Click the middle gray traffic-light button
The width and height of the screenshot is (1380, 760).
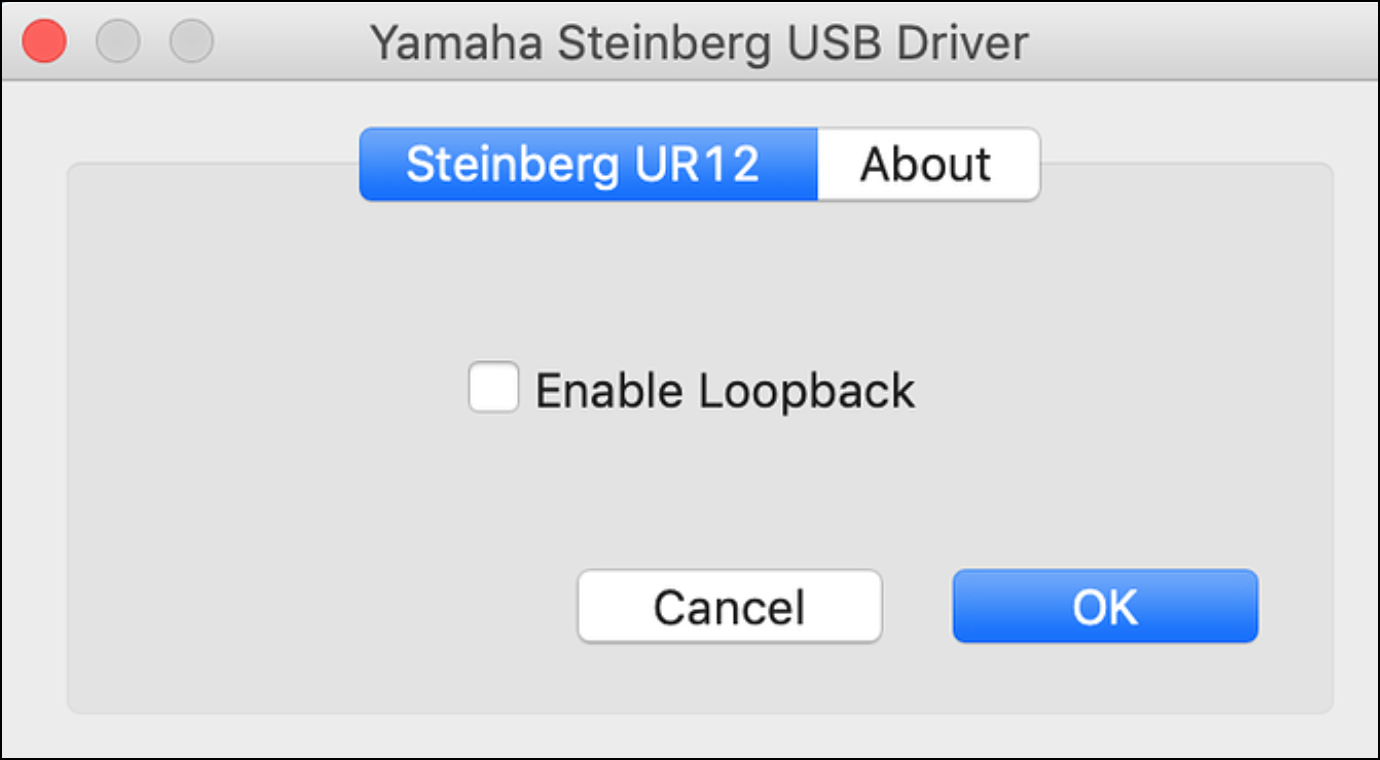coord(117,42)
